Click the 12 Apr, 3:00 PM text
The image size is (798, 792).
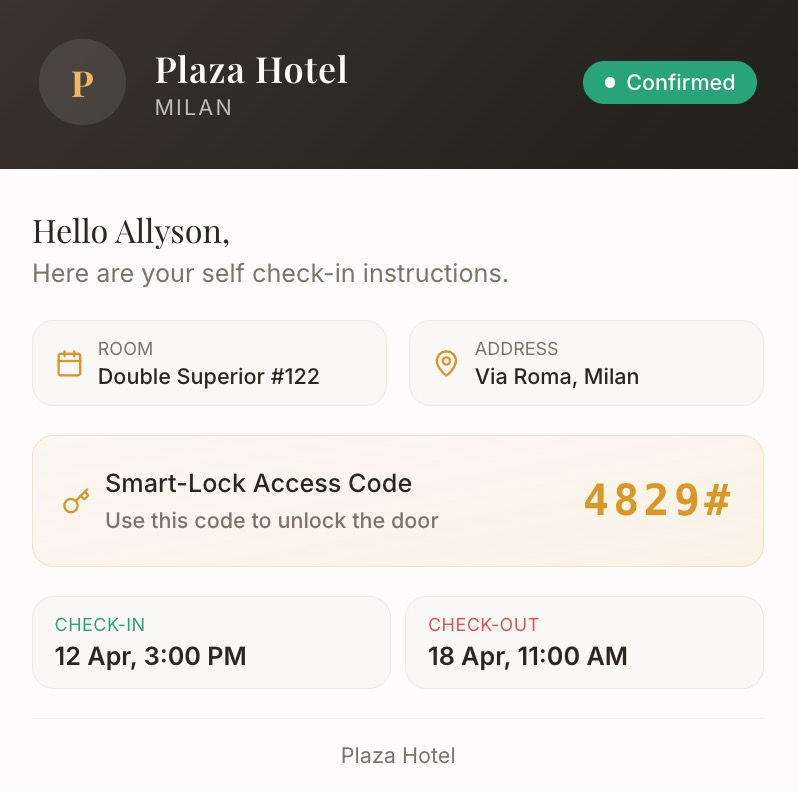tap(150, 656)
